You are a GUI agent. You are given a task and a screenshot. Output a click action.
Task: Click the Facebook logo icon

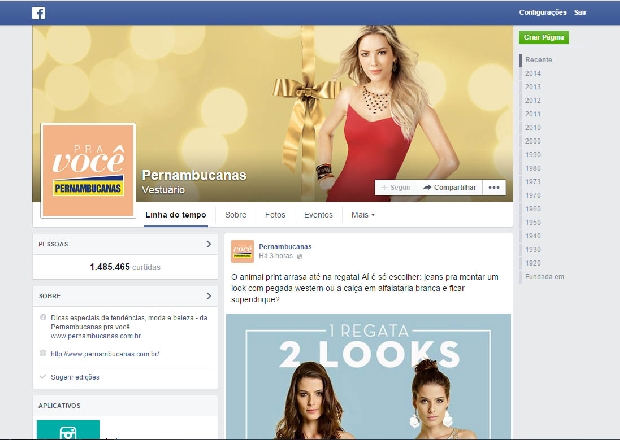pyautogui.click(x=38, y=13)
